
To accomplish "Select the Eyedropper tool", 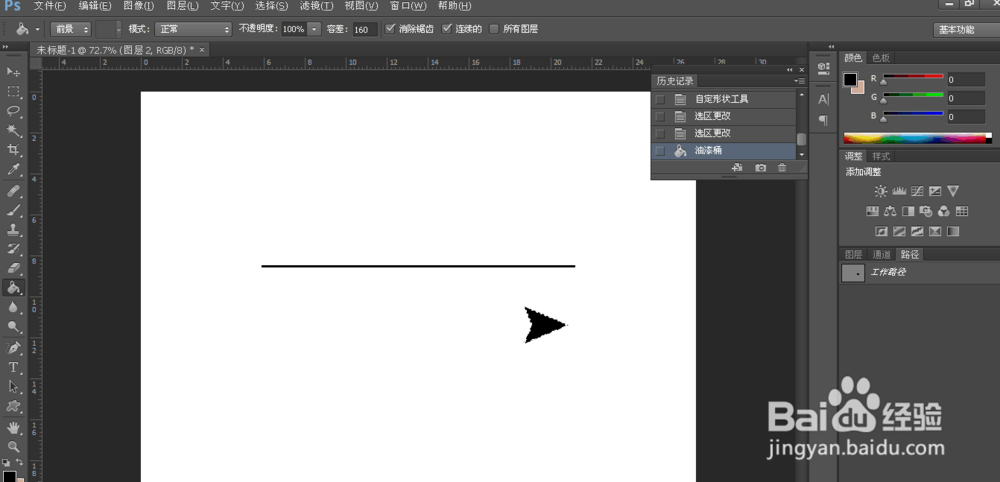I will point(13,170).
